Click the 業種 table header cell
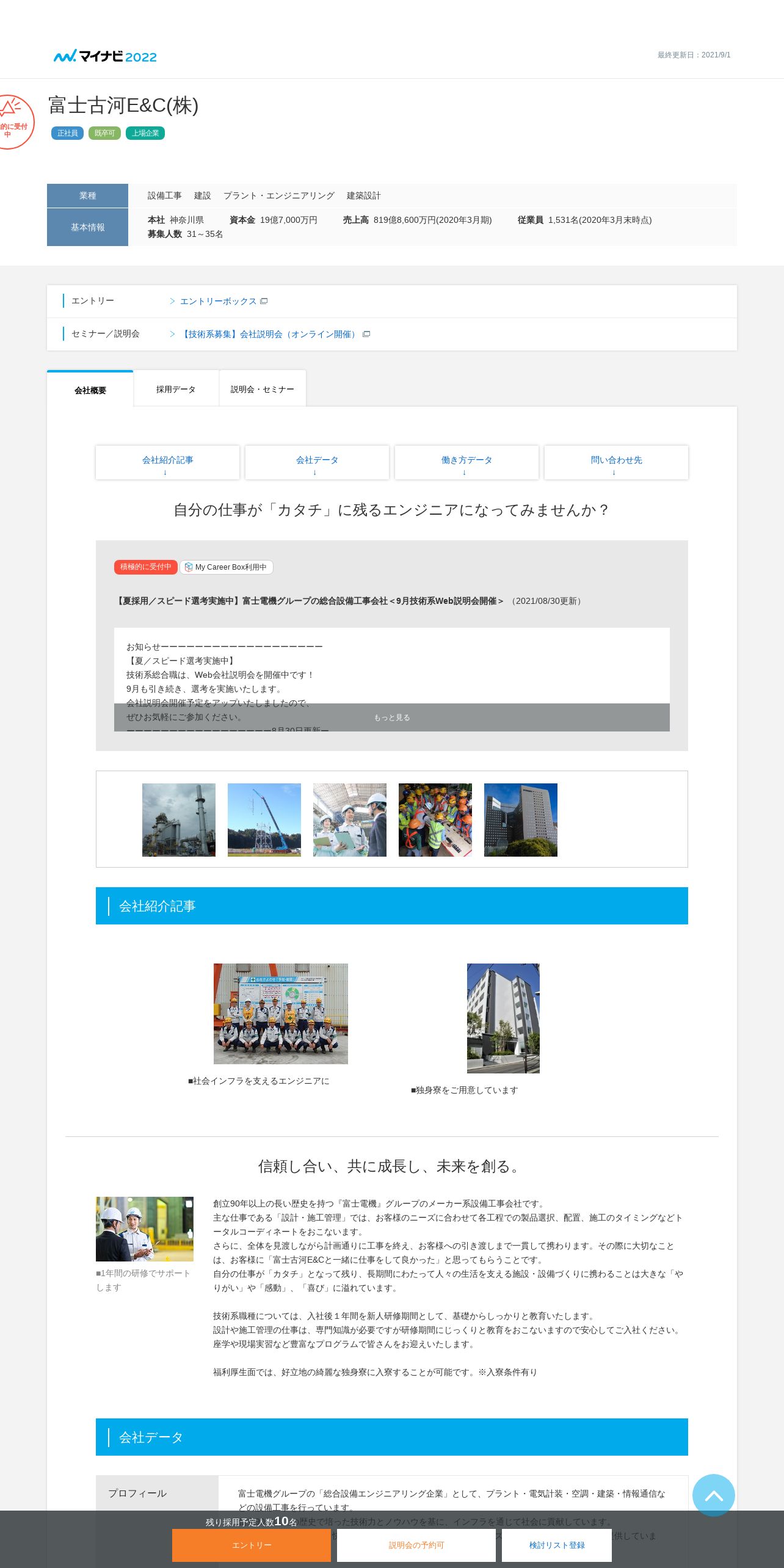Image resolution: width=784 pixels, height=1568 pixels. 87,195
